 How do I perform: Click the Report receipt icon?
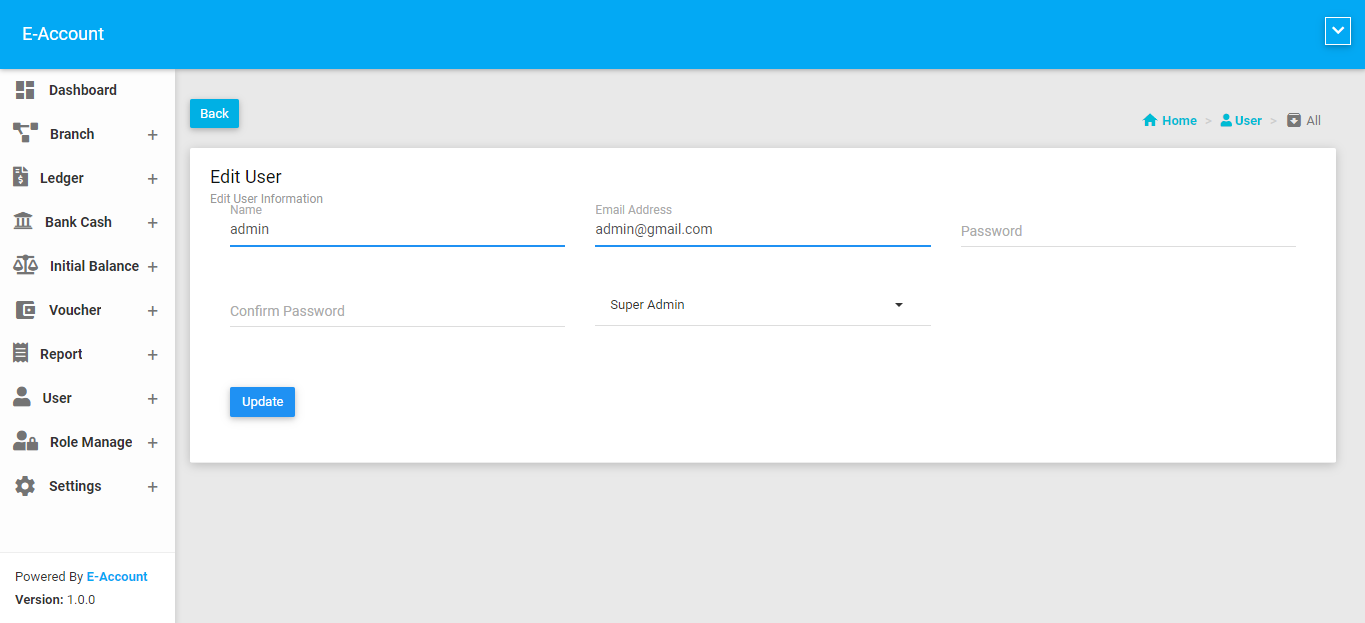coord(20,353)
